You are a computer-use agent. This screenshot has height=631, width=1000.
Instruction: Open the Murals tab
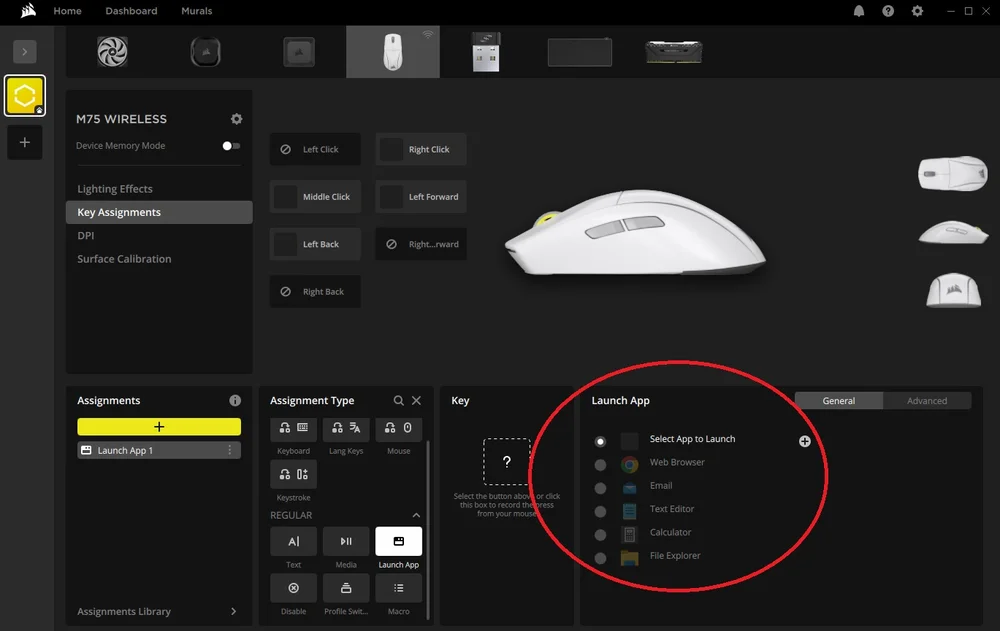[196, 11]
